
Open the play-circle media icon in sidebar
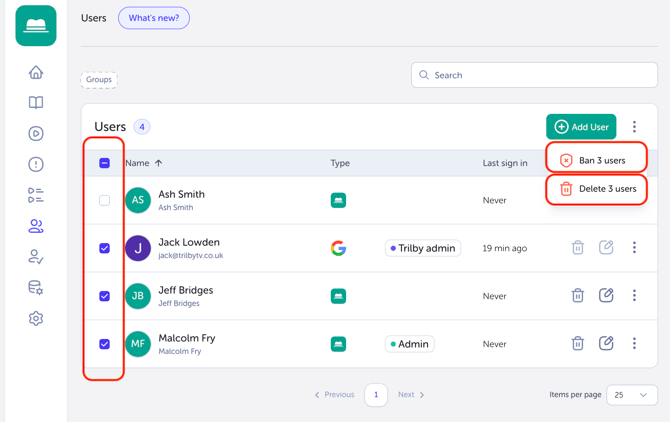[x=36, y=133]
